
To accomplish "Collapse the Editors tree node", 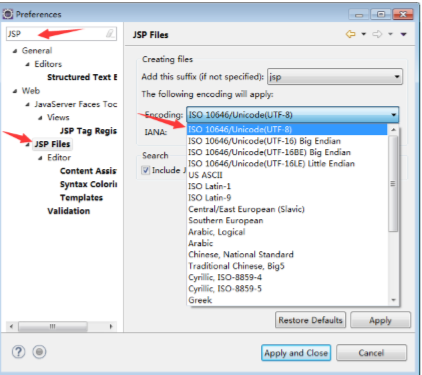I will (x=27, y=64).
